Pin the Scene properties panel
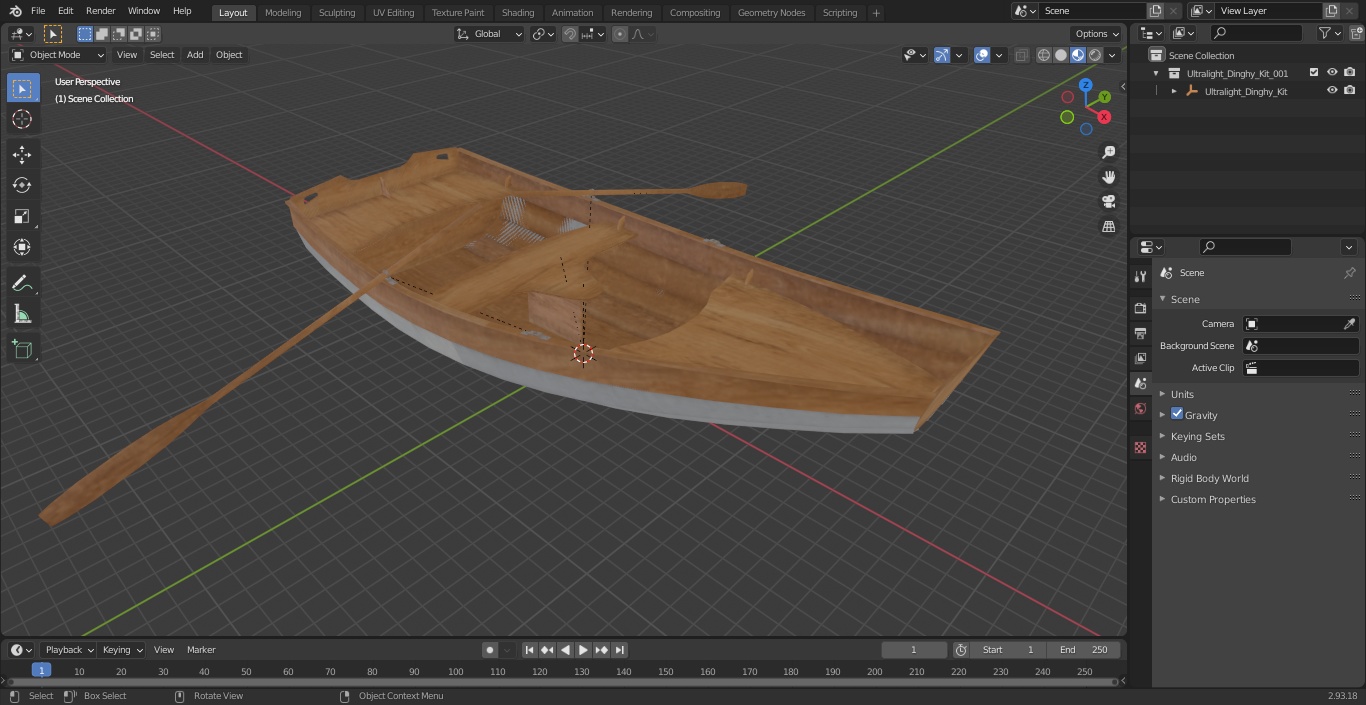The width and height of the screenshot is (1366, 705). (1349, 273)
